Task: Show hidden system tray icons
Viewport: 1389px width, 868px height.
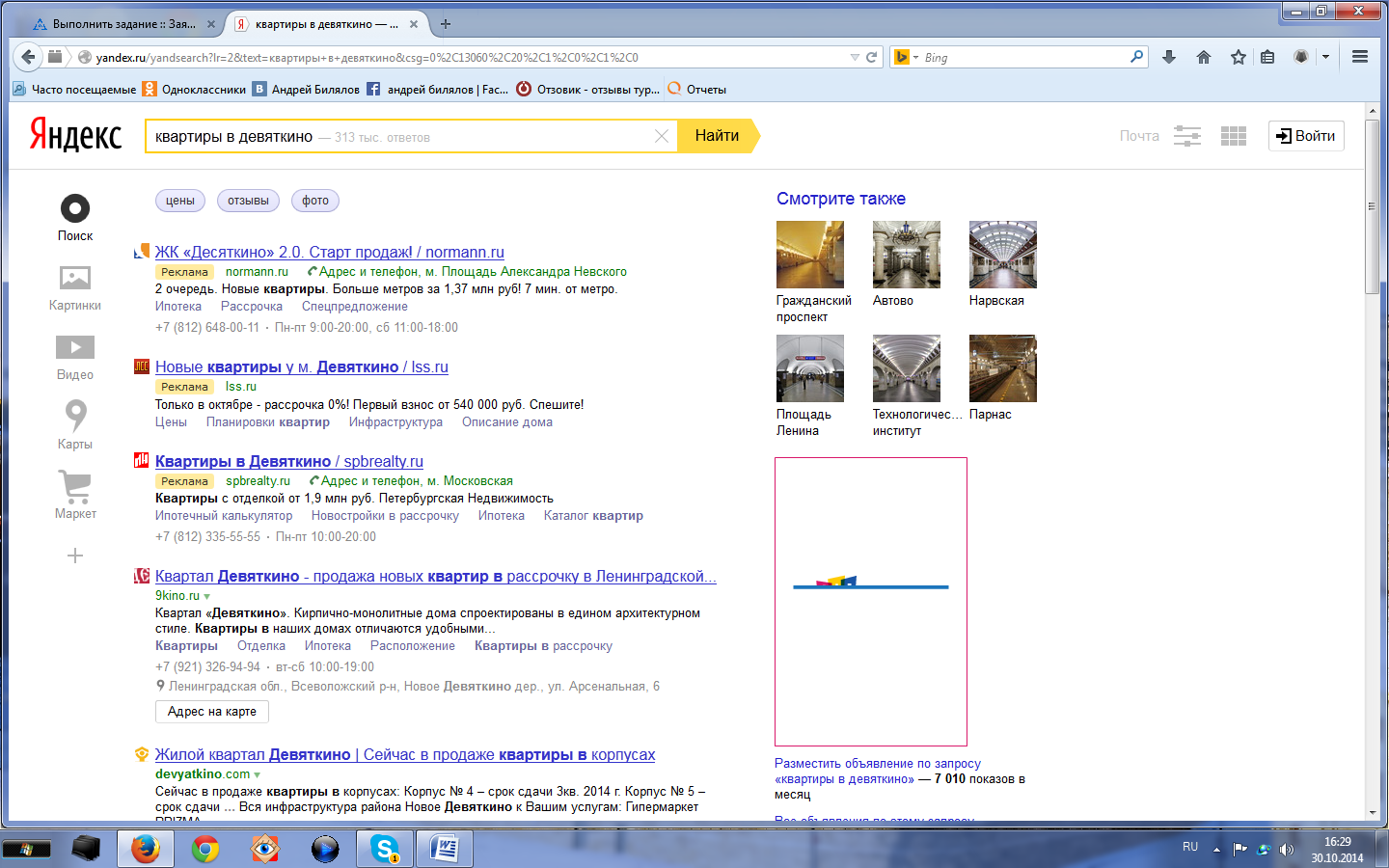Action: point(1216,850)
